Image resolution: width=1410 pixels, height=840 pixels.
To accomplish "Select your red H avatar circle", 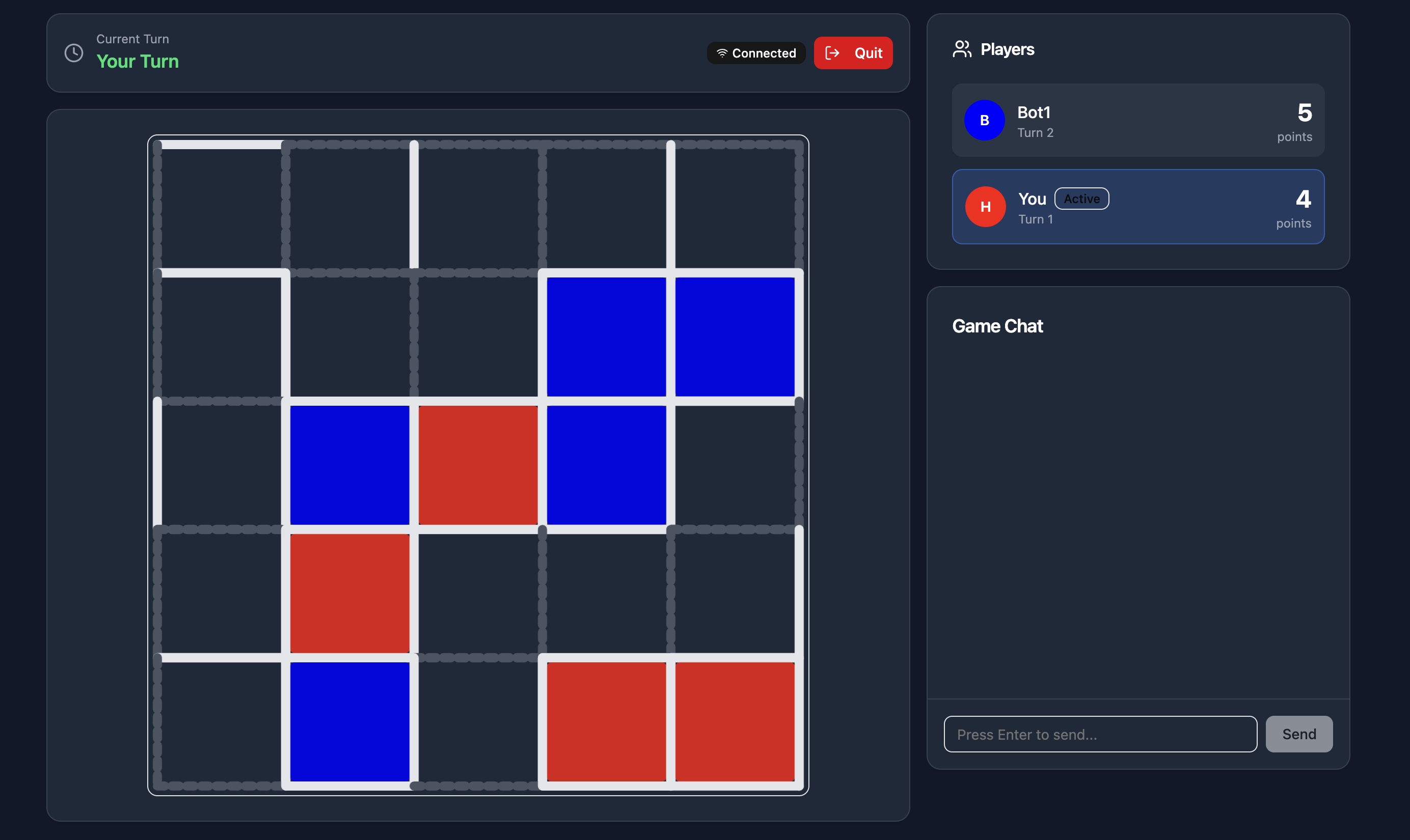I will [985, 207].
